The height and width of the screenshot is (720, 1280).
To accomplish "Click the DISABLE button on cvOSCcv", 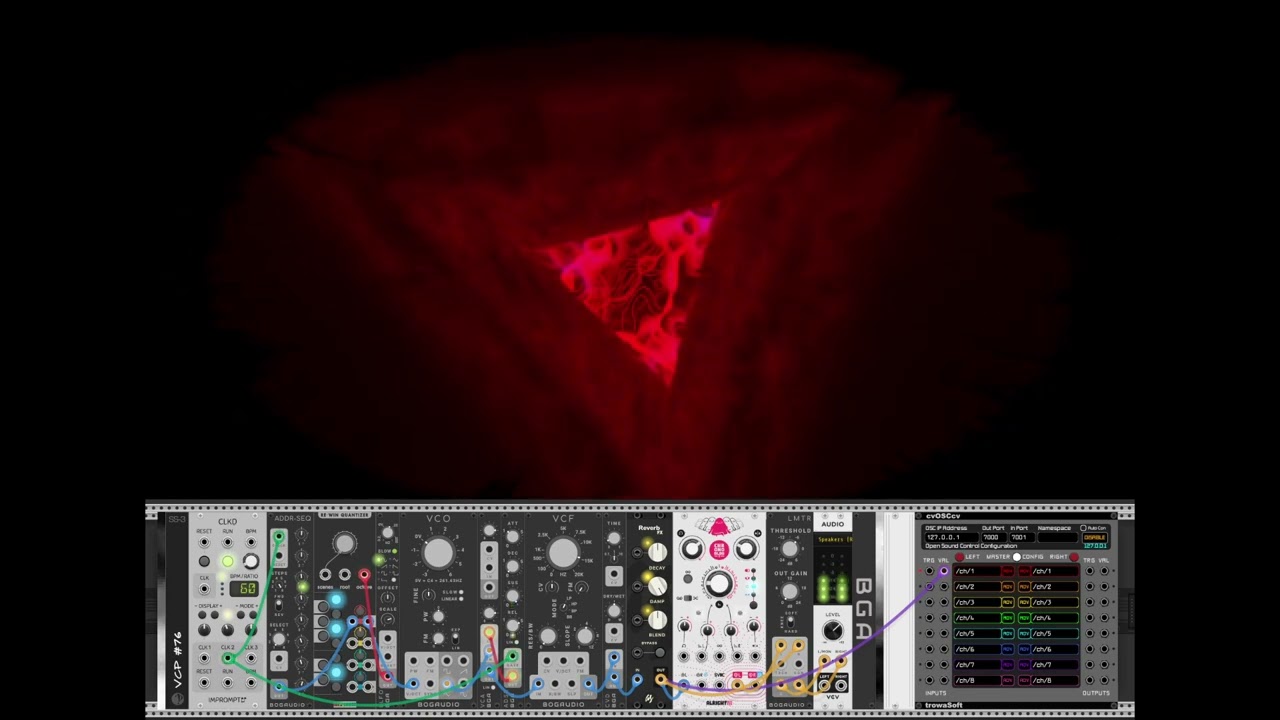I will 1095,537.
